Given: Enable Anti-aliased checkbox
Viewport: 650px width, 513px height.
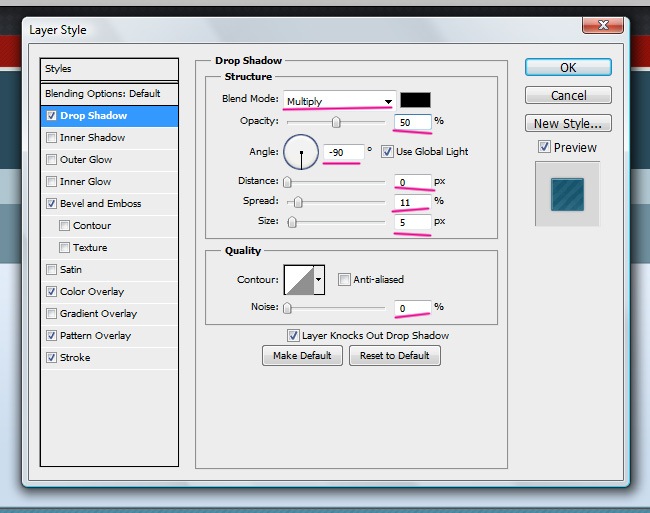Looking at the screenshot, I should 344,280.
